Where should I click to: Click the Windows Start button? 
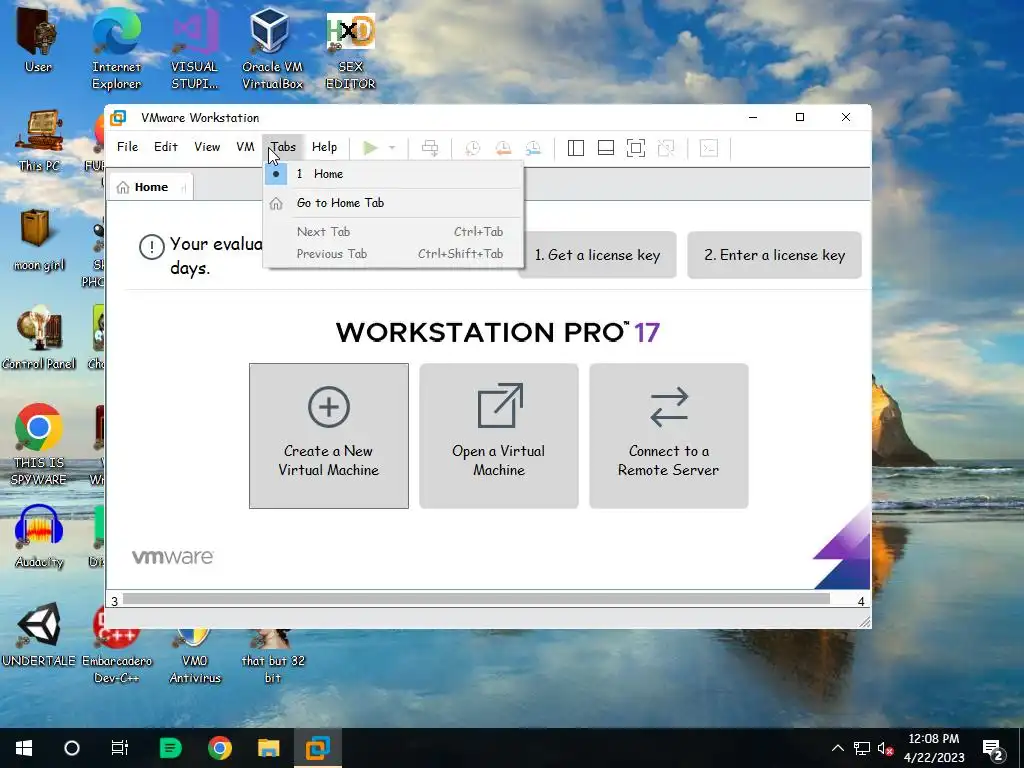[24, 748]
